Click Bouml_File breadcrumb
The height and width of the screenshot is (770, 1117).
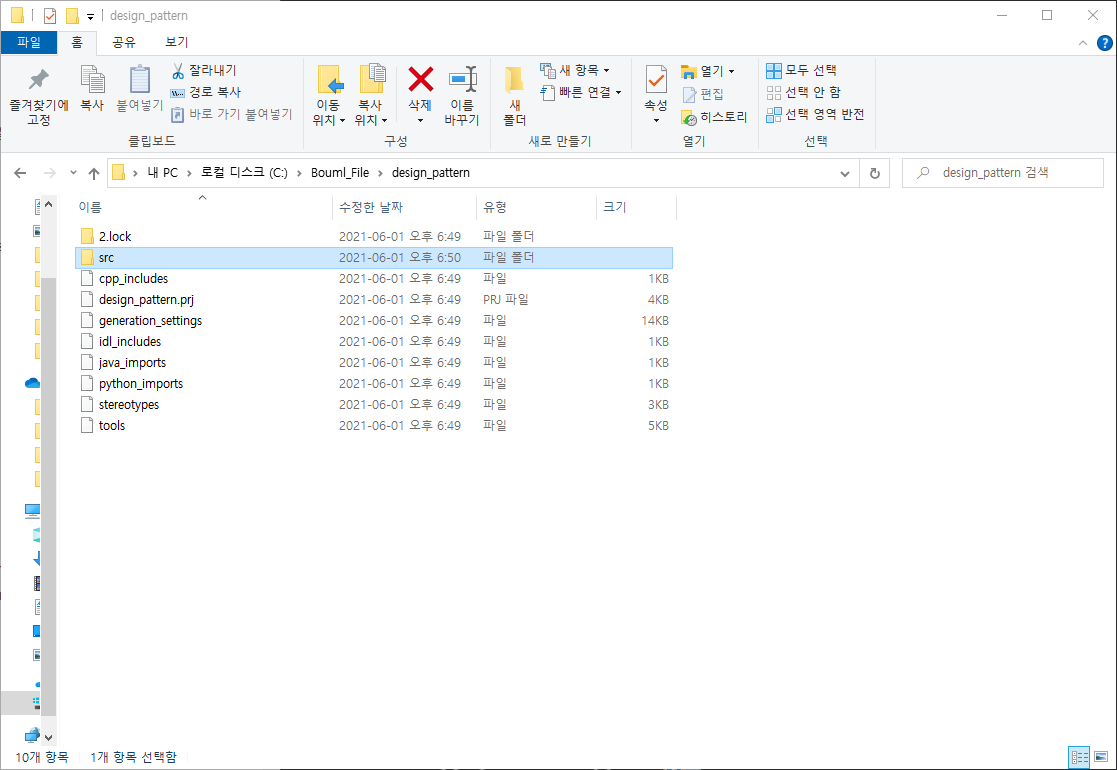[x=340, y=173]
